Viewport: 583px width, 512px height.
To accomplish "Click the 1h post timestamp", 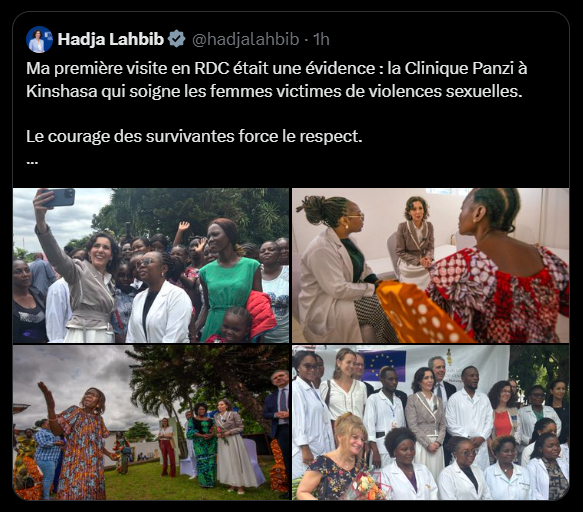I will [322, 39].
